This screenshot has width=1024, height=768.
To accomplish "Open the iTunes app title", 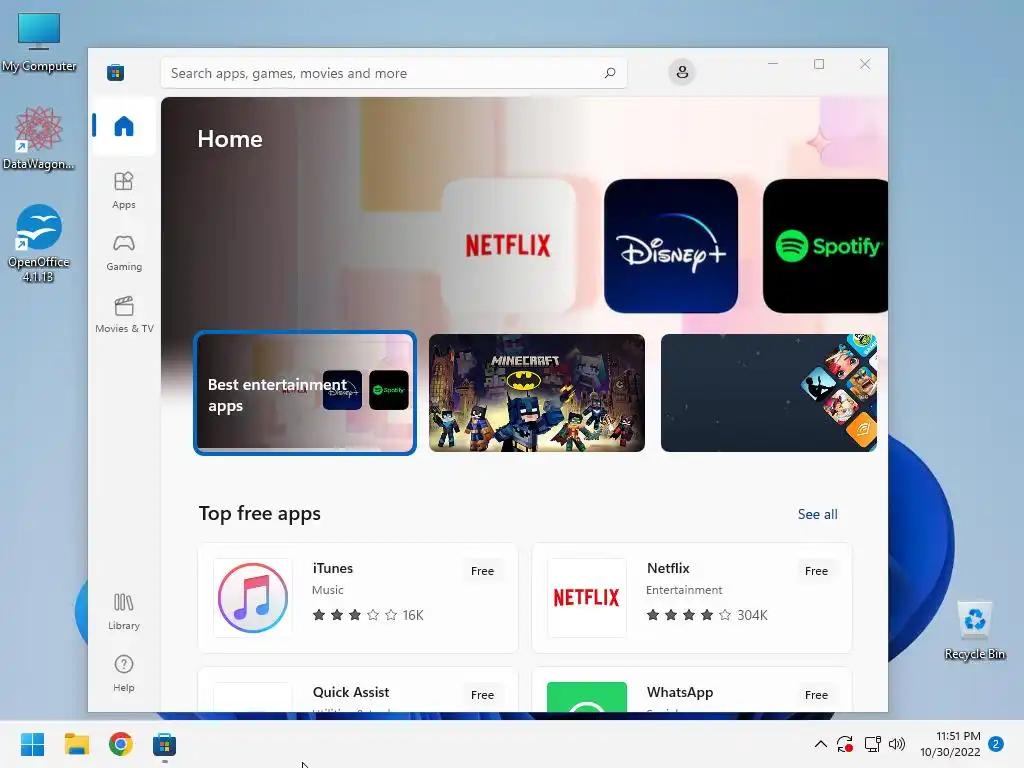I will click(333, 568).
